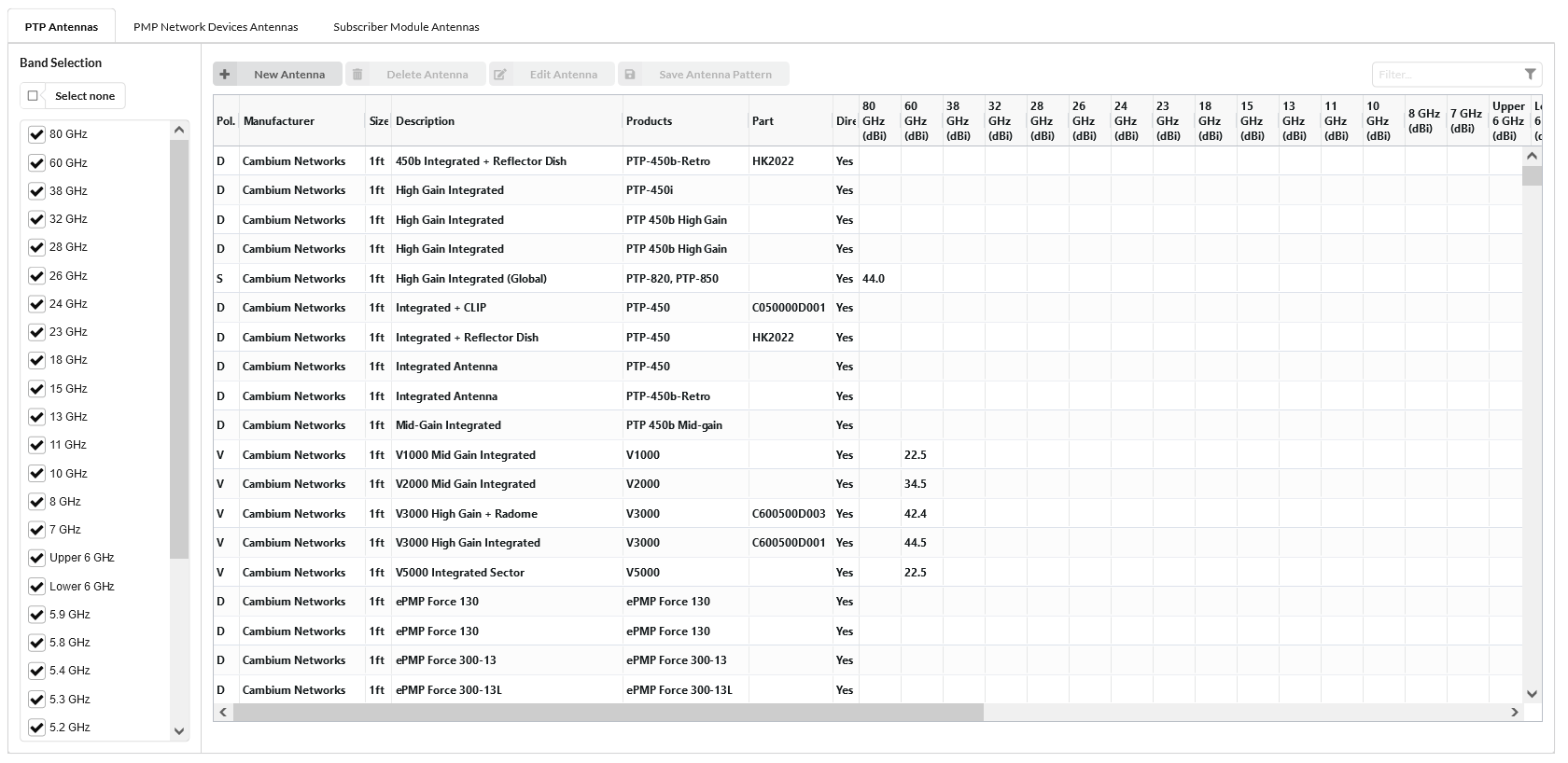Select V2000 Mid Gain Integrated row
The image size is (1568, 763).
(x=867, y=484)
